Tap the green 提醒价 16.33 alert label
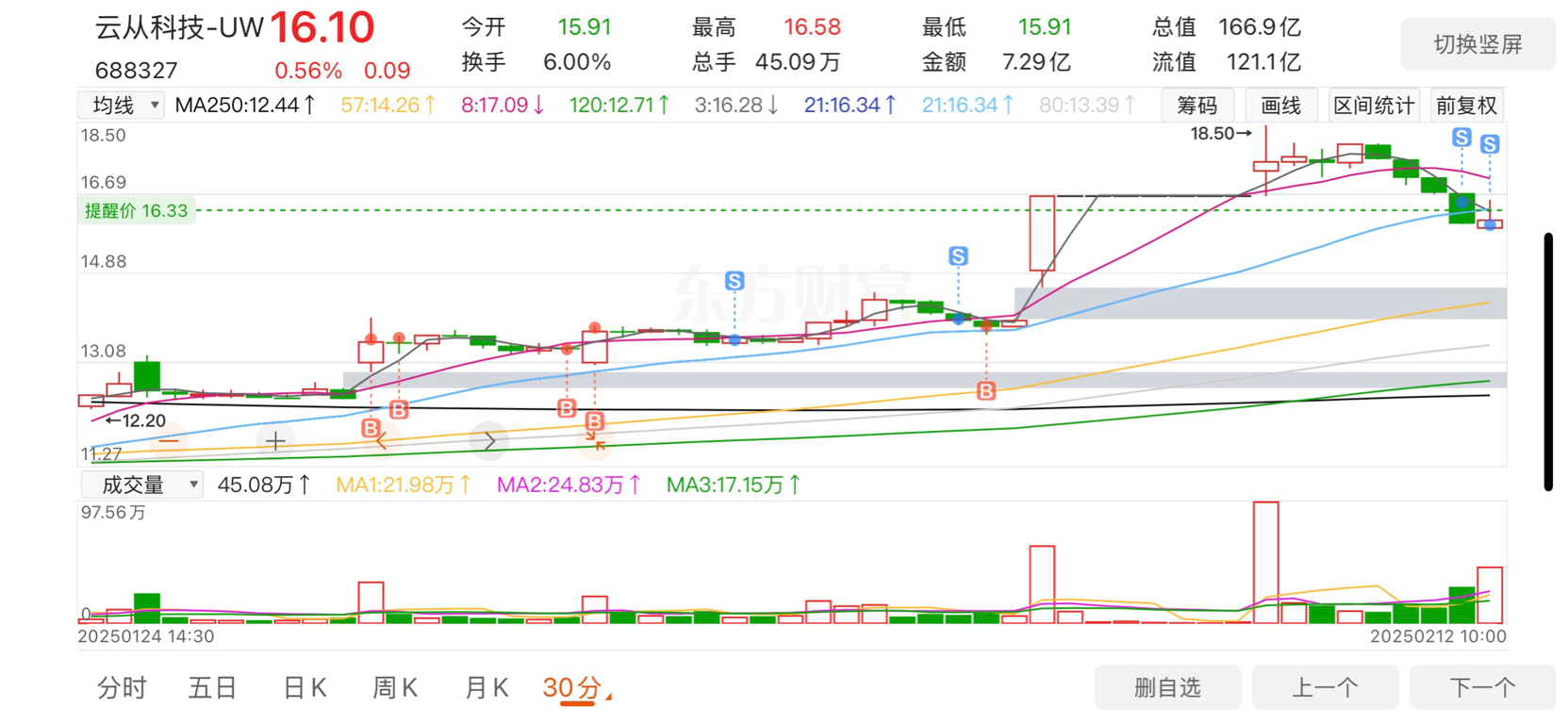This screenshot has width=1568, height=724. point(137,211)
